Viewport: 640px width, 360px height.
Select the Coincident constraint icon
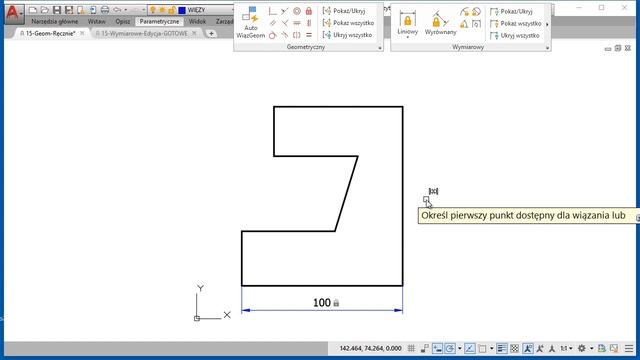click(273, 11)
